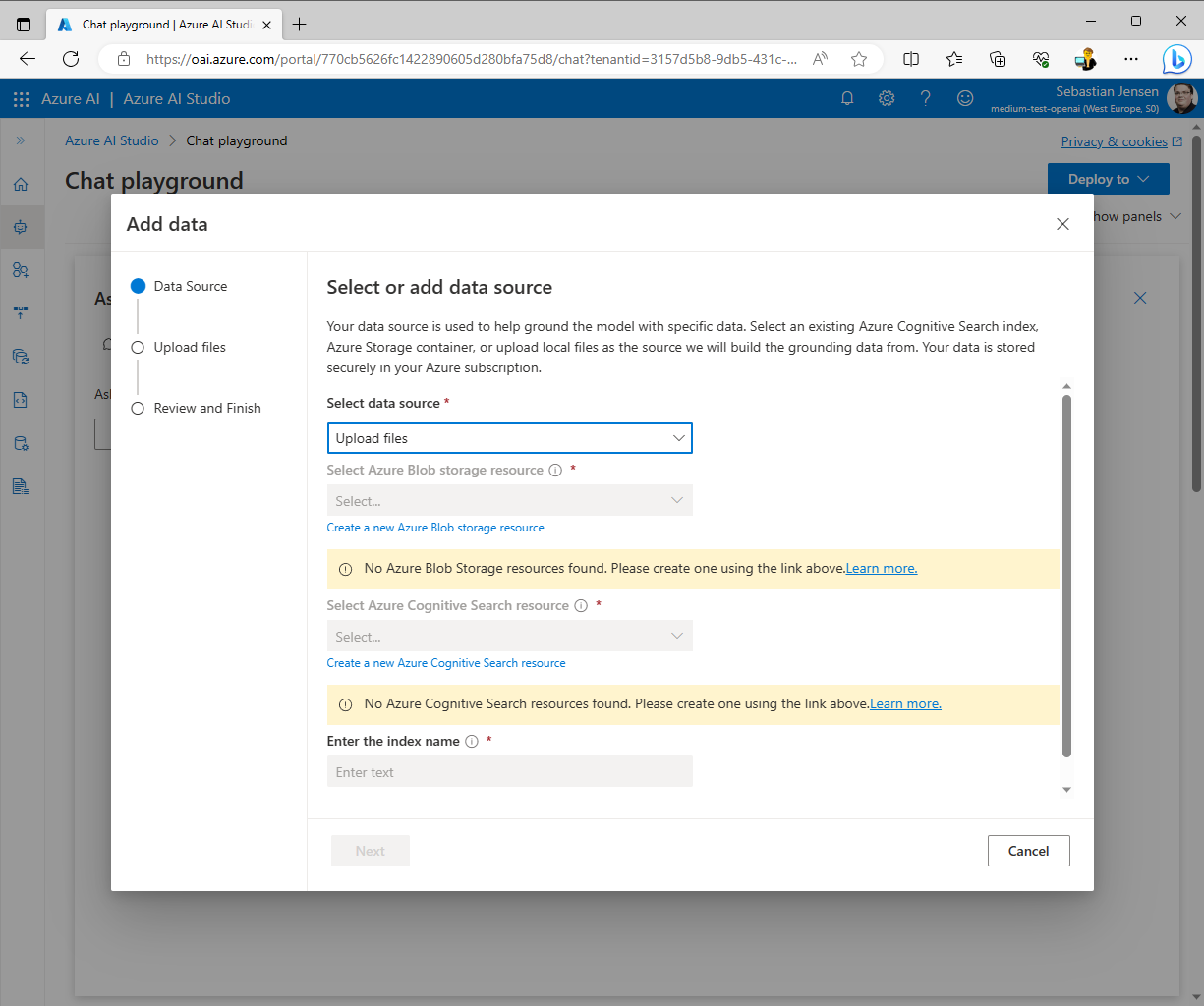Expand the Azure Cognitive Search resource dropdown
Screen dimensions: 1204x1006
[x=509, y=637]
